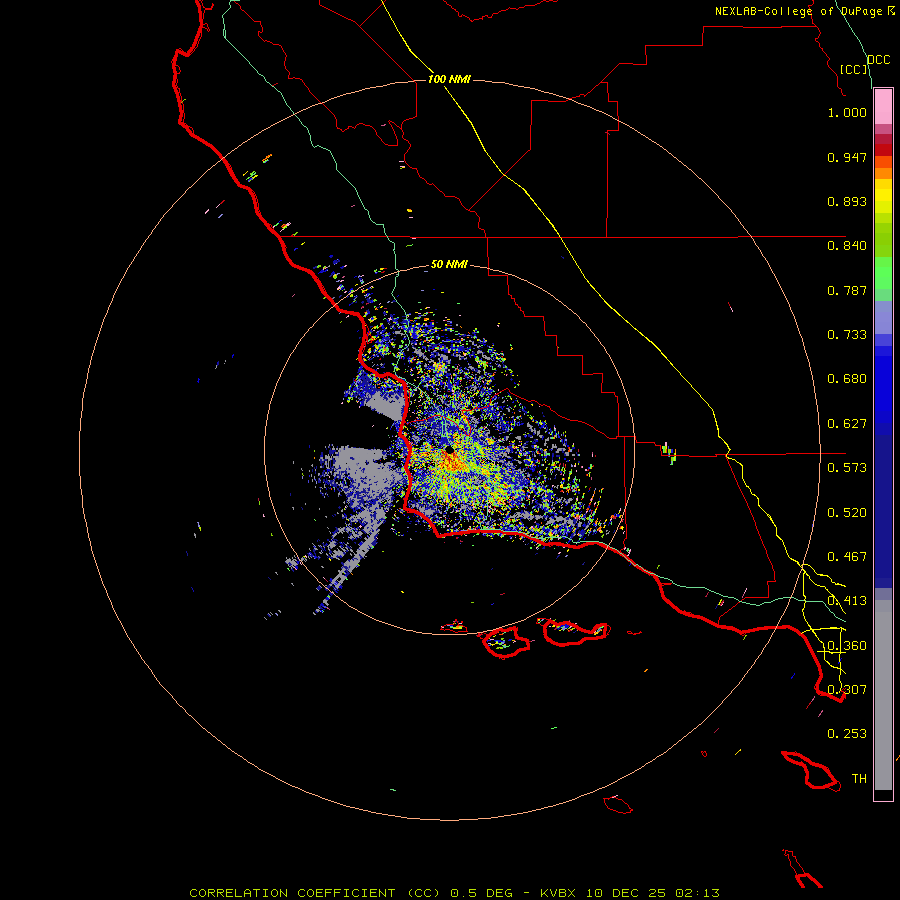This screenshot has height=900, width=900.
Task: Click the 0.947 scale value
Action: click(x=847, y=157)
